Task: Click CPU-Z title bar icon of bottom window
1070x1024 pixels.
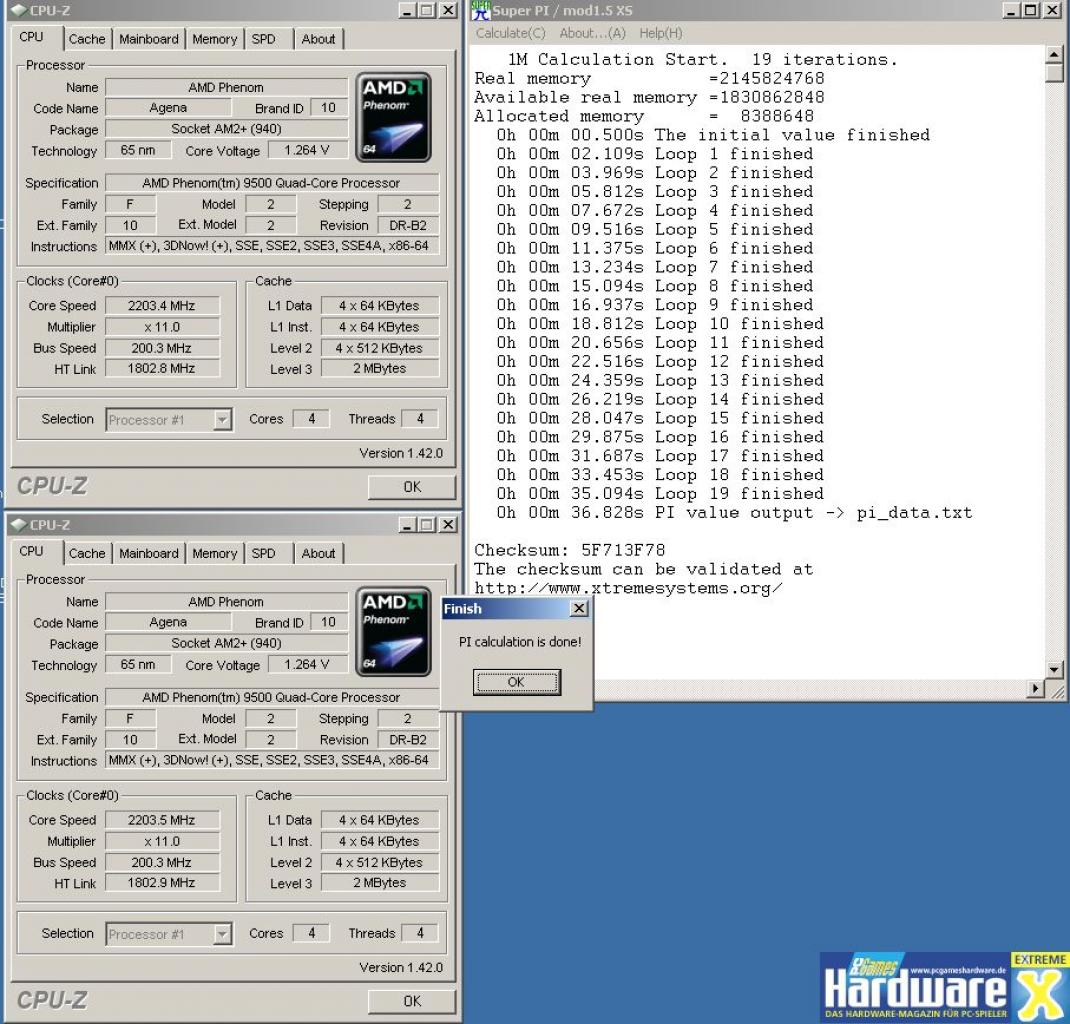Action: pos(18,525)
